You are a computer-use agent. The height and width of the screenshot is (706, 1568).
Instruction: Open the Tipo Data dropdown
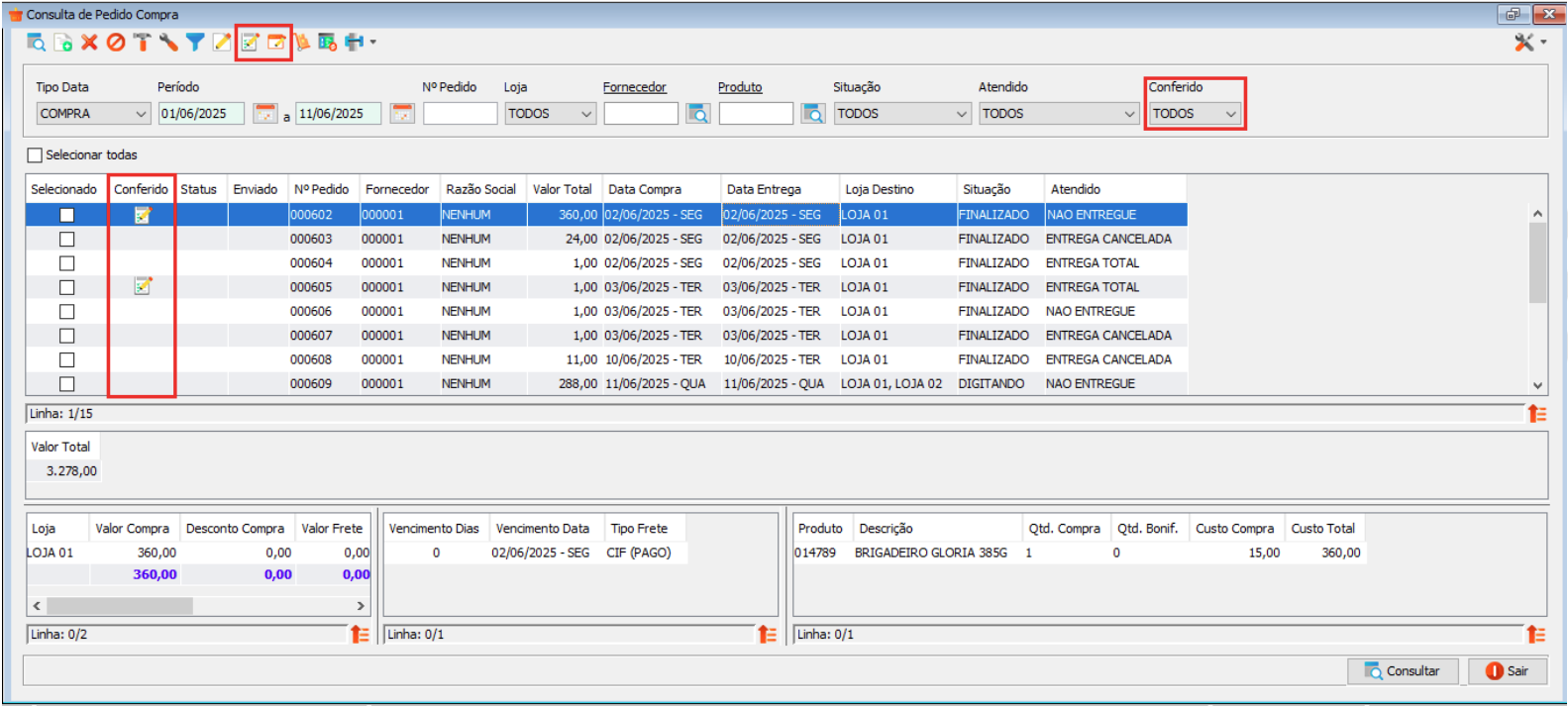[140, 114]
